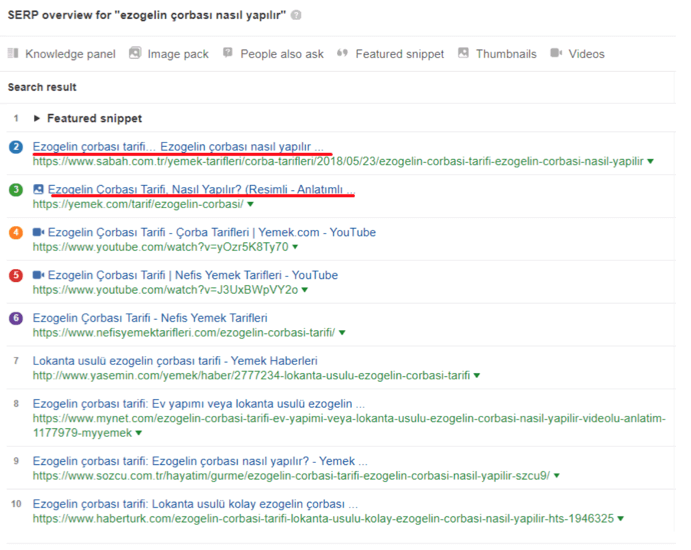Expand the Featured snippet row
The height and width of the screenshot is (550, 691).
coord(38,118)
